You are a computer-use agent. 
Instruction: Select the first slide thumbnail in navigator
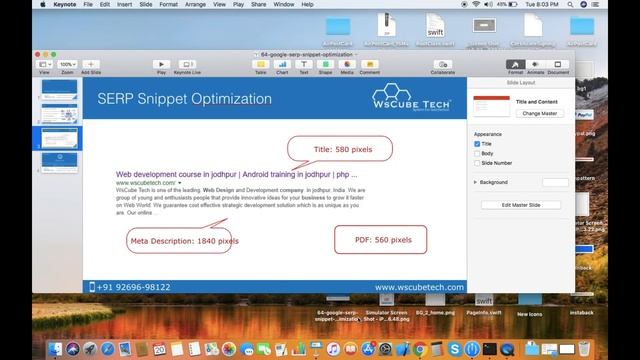(59, 89)
